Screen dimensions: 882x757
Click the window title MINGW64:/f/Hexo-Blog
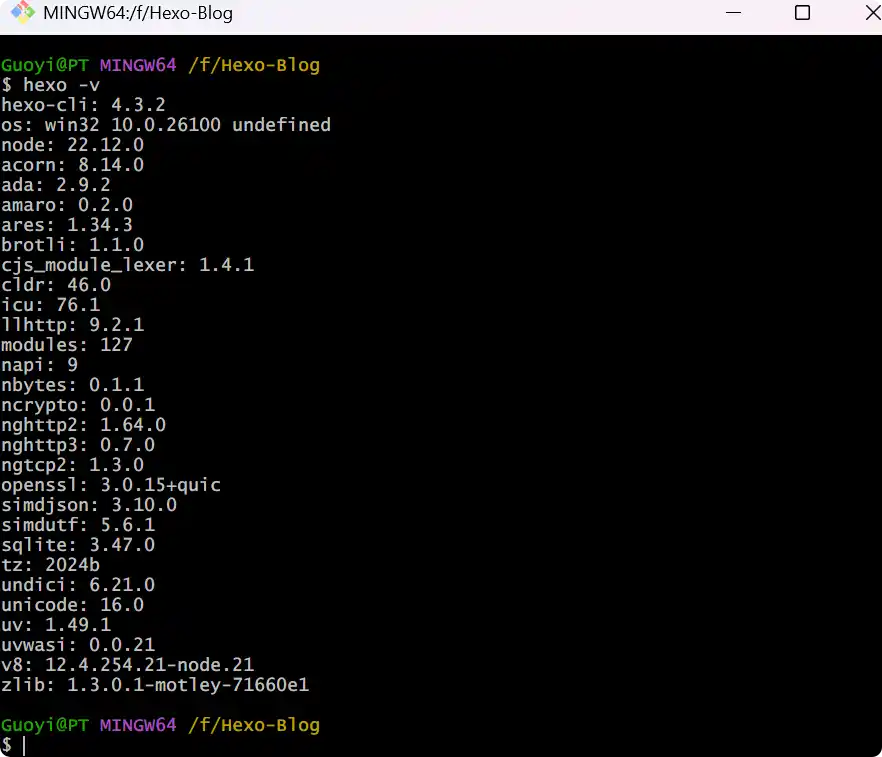[138, 13]
